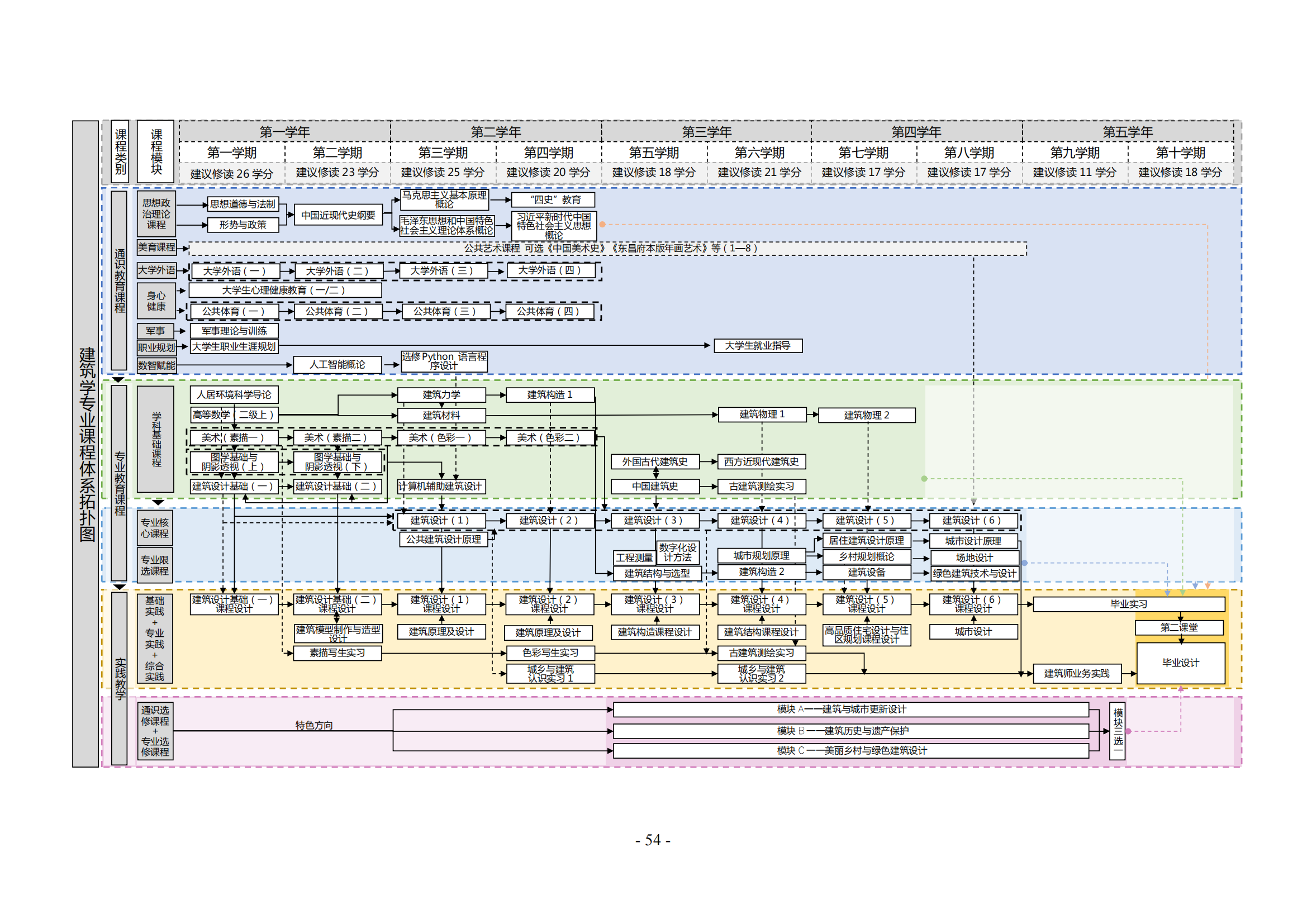Click the 大学生就业指导 course box
This screenshot has width=1307, height=924.
click(x=758, y=345)
